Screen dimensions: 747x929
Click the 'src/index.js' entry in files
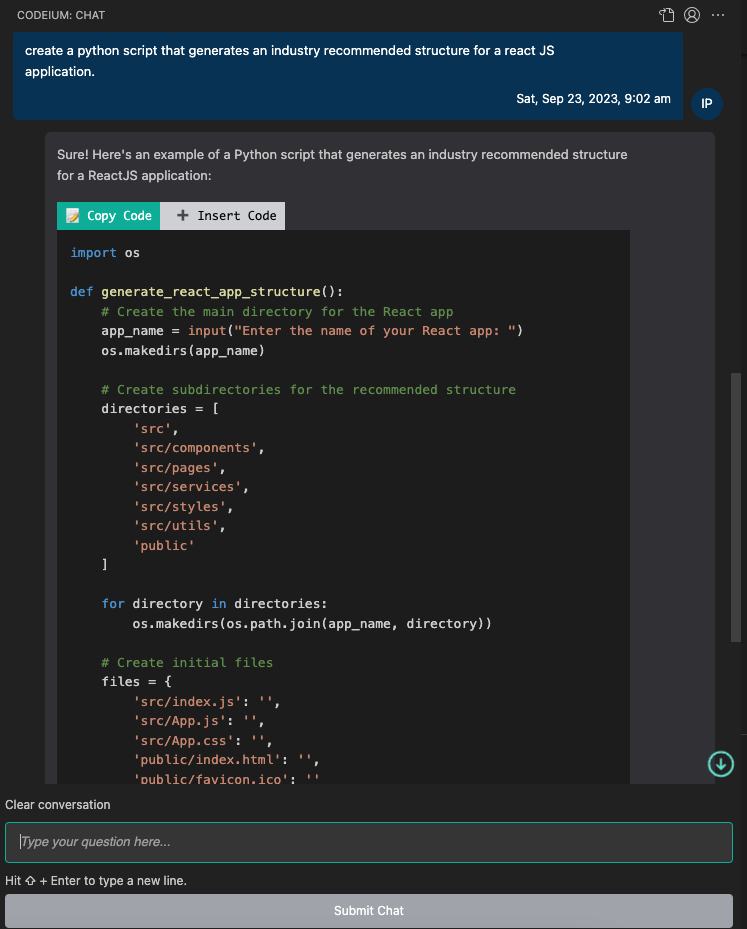[206, 701]
